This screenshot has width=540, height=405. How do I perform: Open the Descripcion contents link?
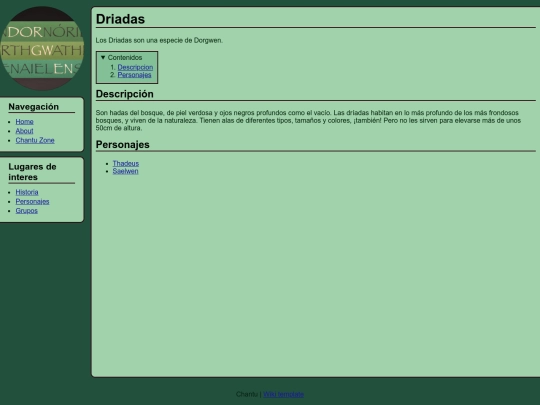[x=135, y=67]
